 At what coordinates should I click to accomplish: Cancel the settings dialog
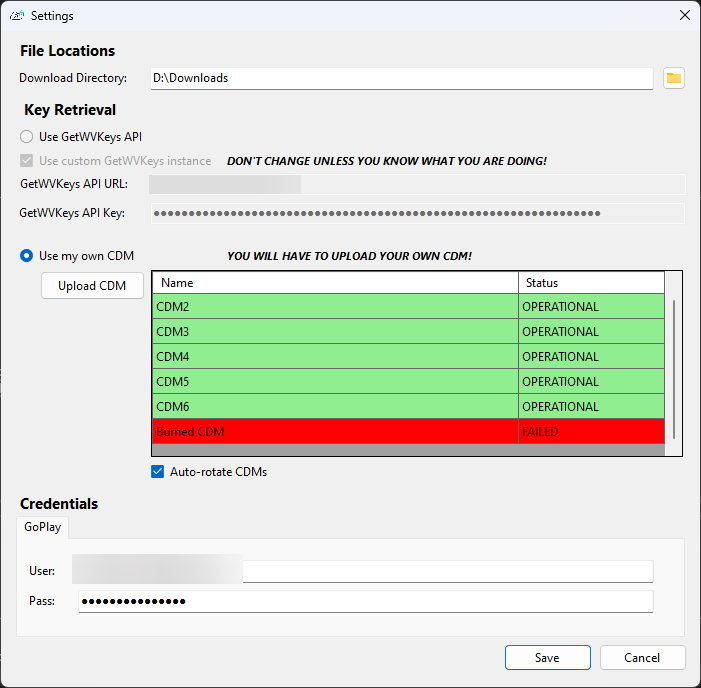tap(642, 658)
